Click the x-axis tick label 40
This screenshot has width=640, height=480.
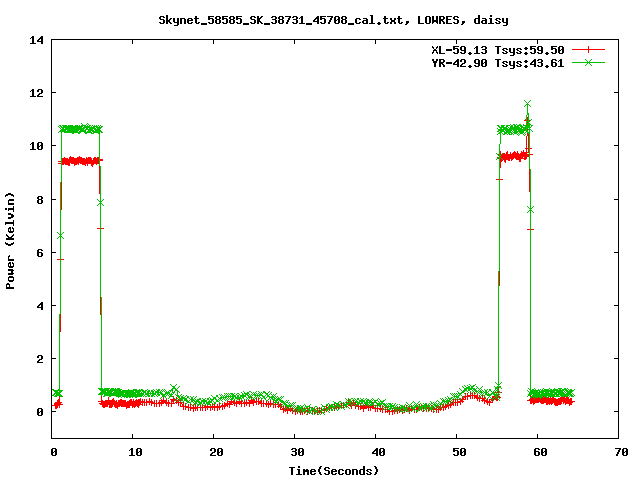(x=378, y=452)
